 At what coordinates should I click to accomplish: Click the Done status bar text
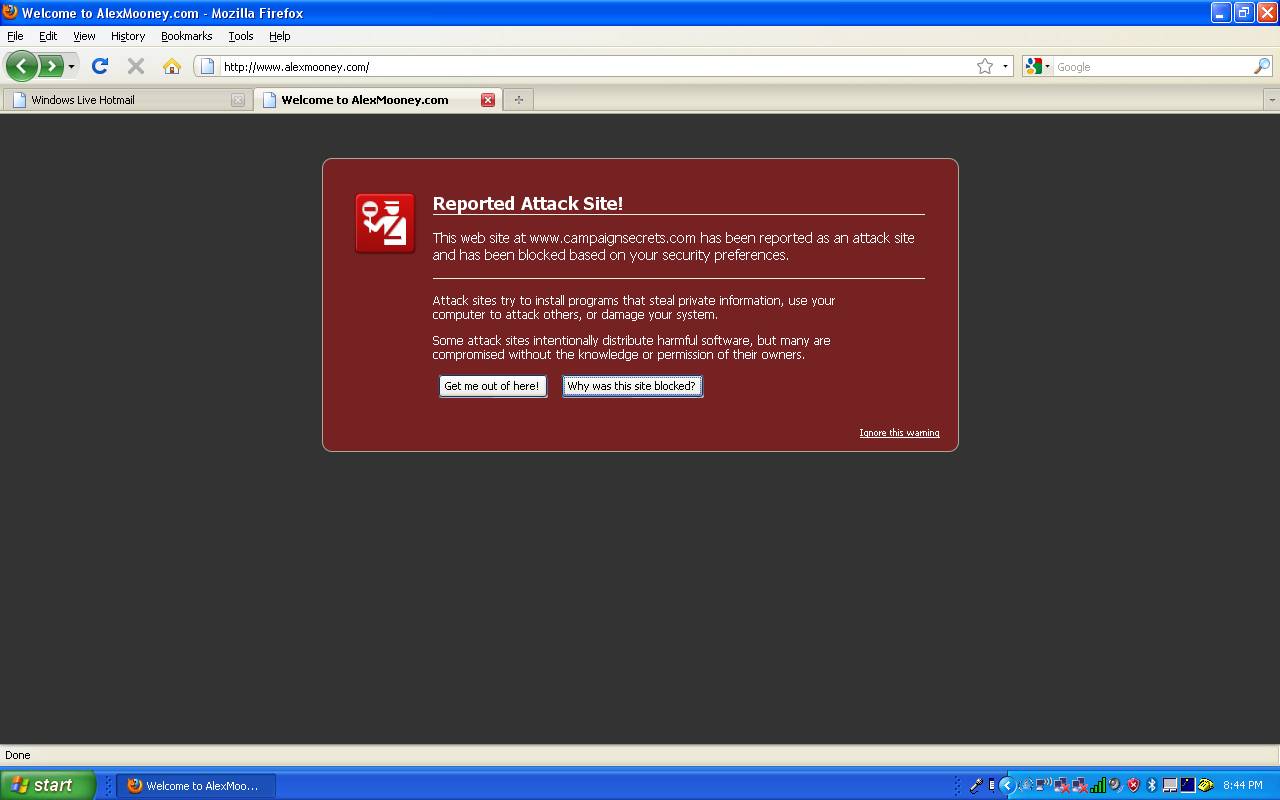pyautogui.click(x=18, y=755)
